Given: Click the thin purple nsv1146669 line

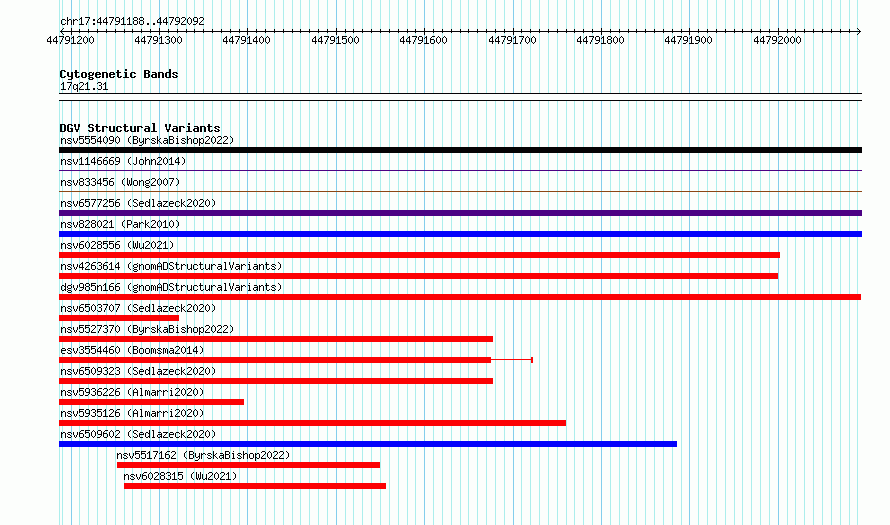Looking at the screenshot, I should click(x=460, y=171).
